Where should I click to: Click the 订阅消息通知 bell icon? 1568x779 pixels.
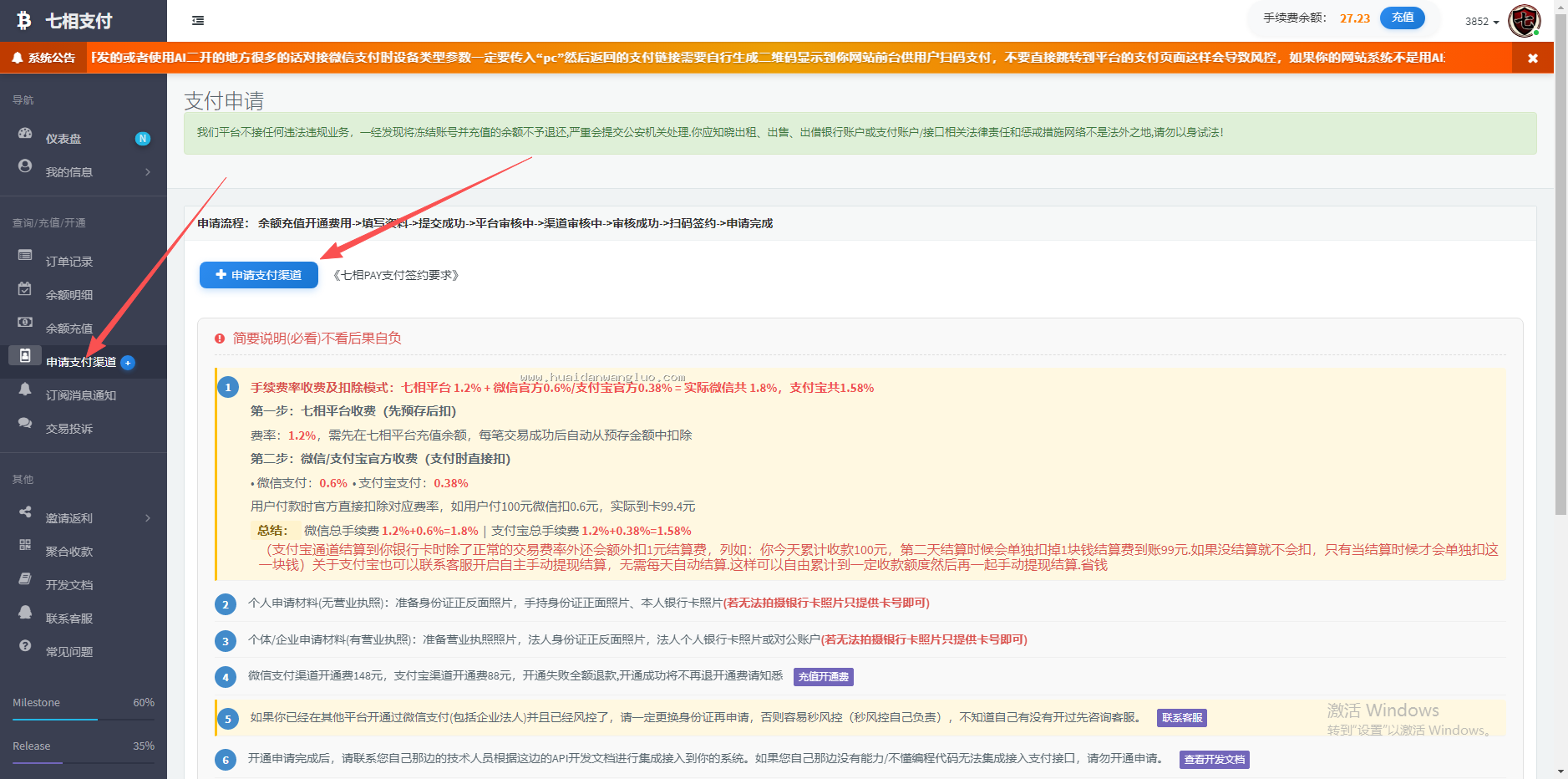tap(25, 389)
